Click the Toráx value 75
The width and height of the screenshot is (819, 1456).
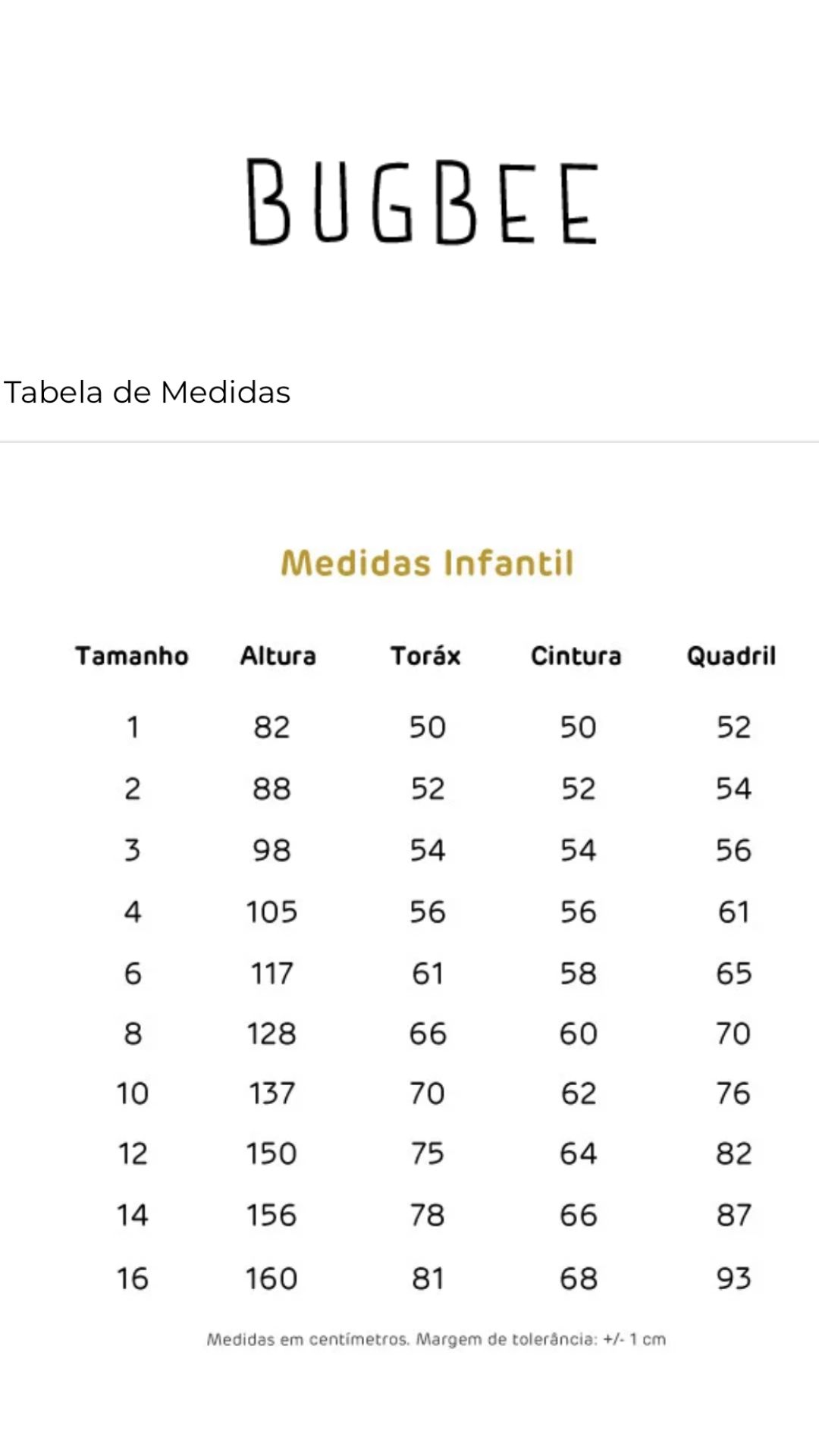coord(428,1153)
